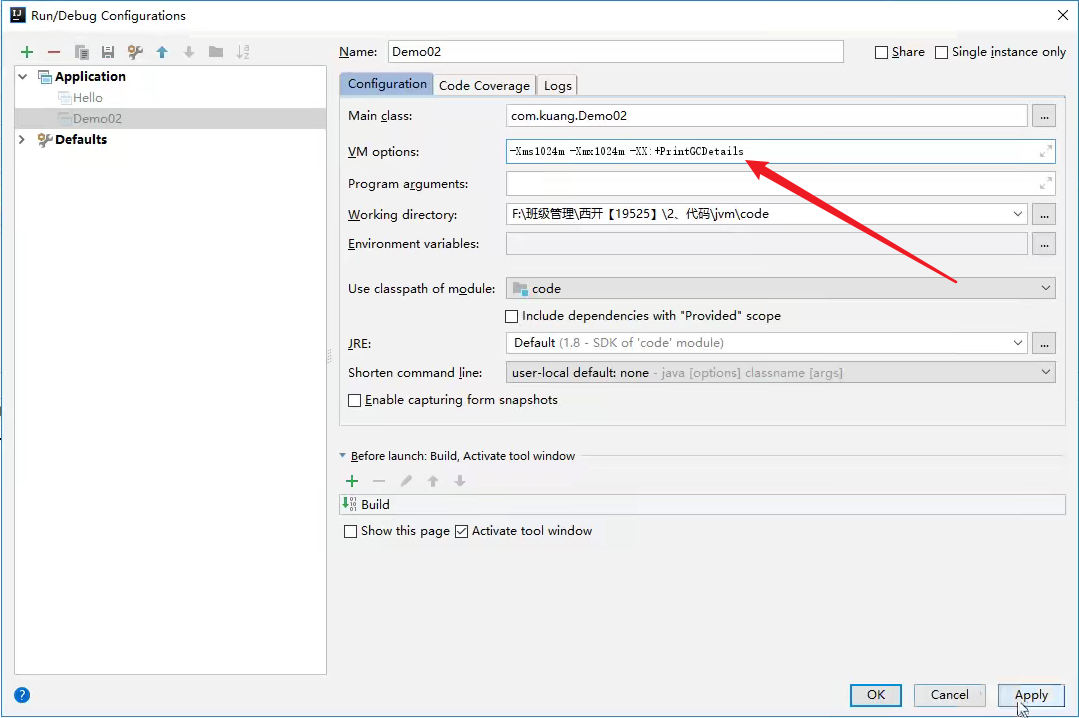This screenshot has height=718, width=1079.
Task: Browse for JRE with the ellipsis button
Action: click(x=1044, y=343)
